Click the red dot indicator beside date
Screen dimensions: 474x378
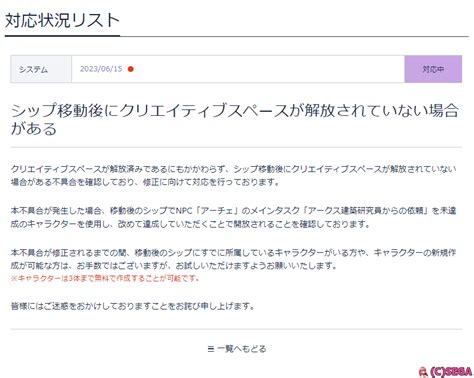coord(131,69)
